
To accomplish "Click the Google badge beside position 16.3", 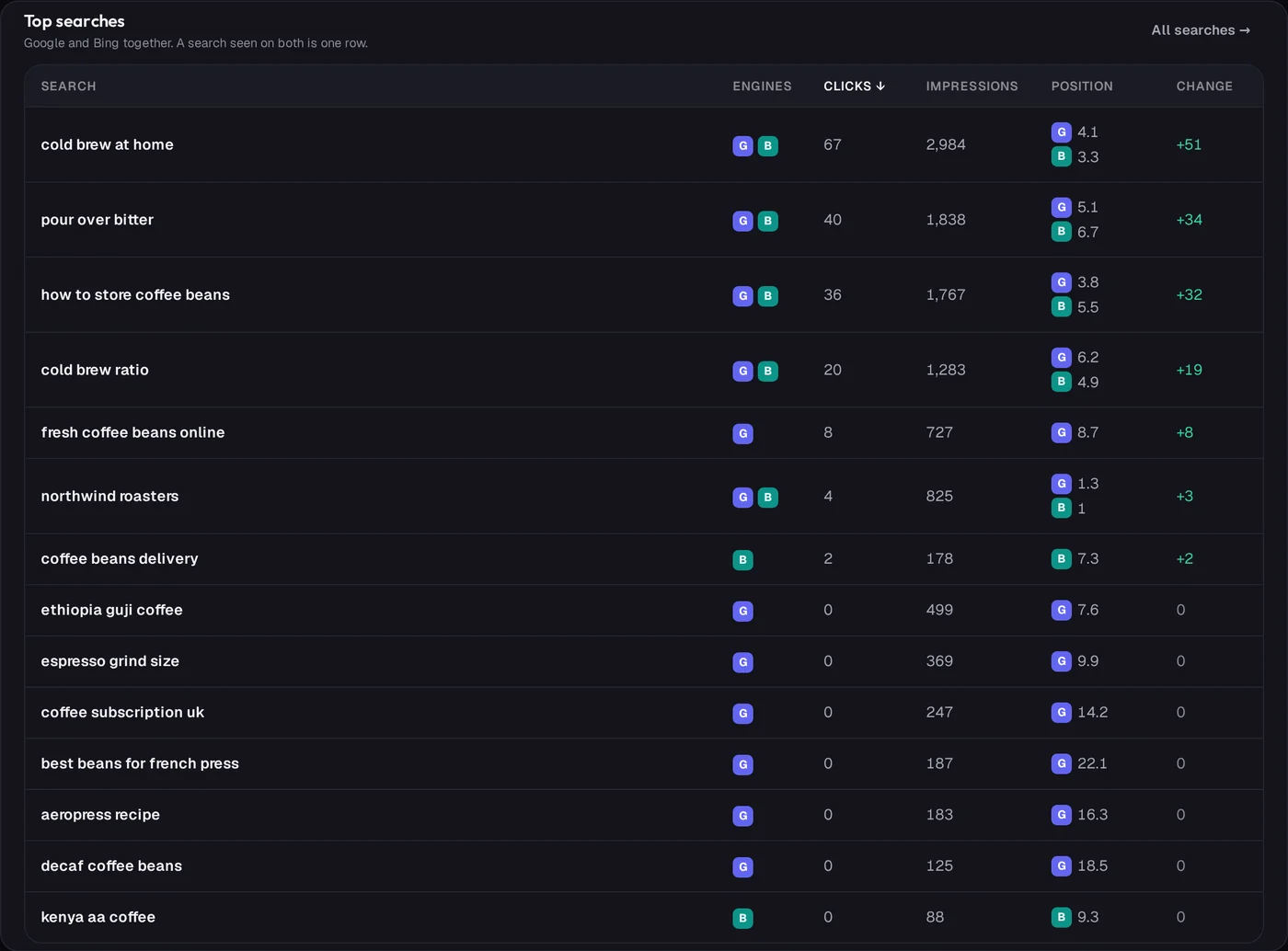I will (x=1061, y=815).
